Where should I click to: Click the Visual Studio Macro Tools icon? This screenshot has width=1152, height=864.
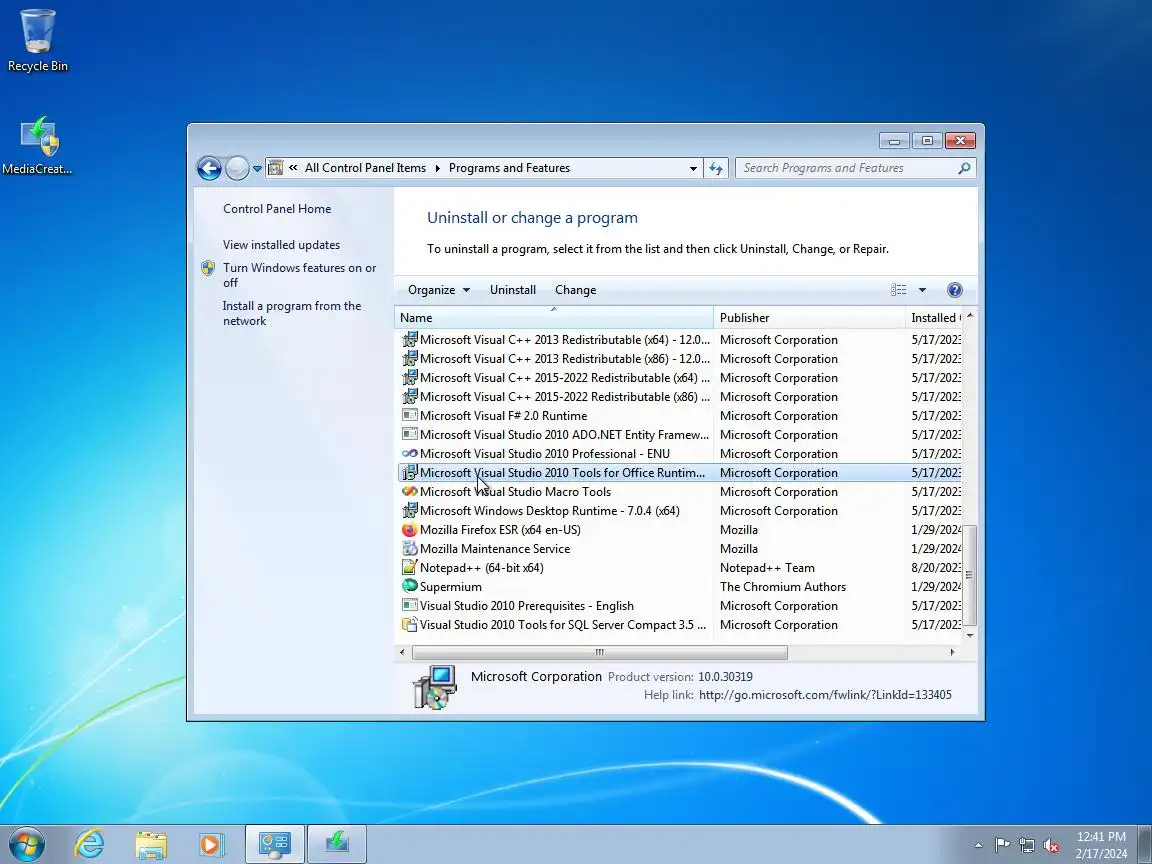point(410,492)
